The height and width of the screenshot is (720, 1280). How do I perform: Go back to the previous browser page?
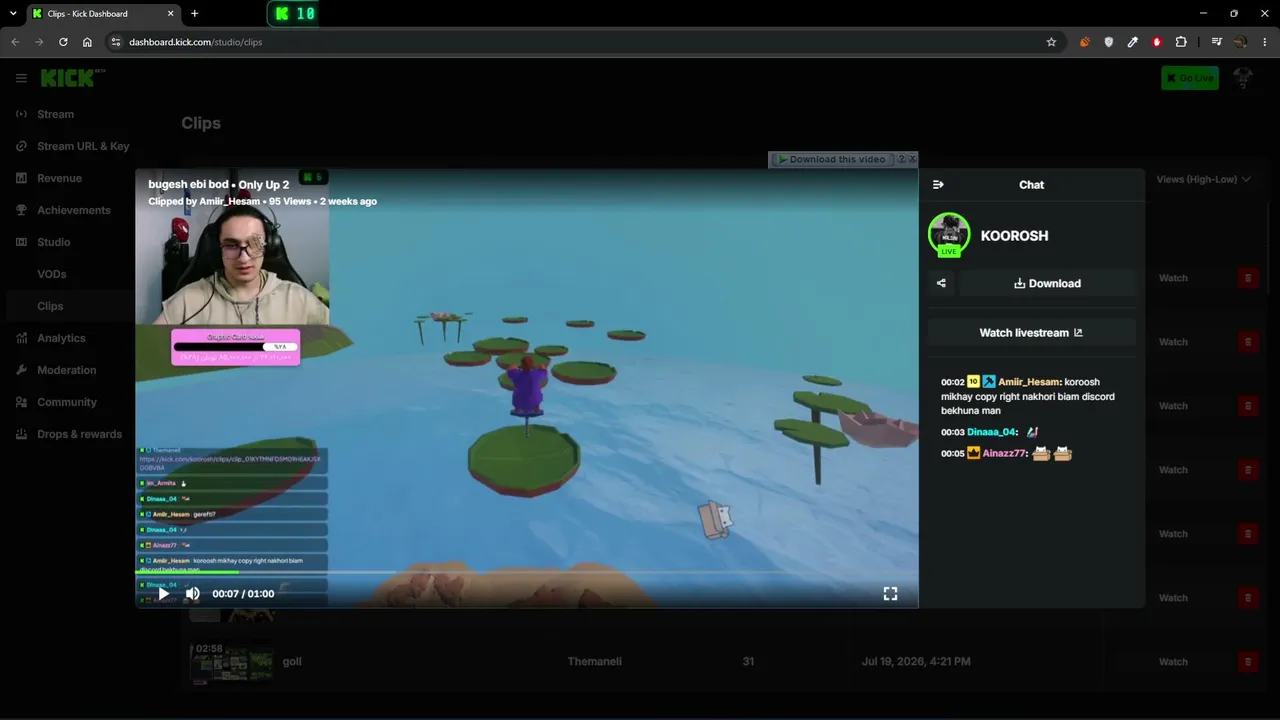click(x=15, y=42)
